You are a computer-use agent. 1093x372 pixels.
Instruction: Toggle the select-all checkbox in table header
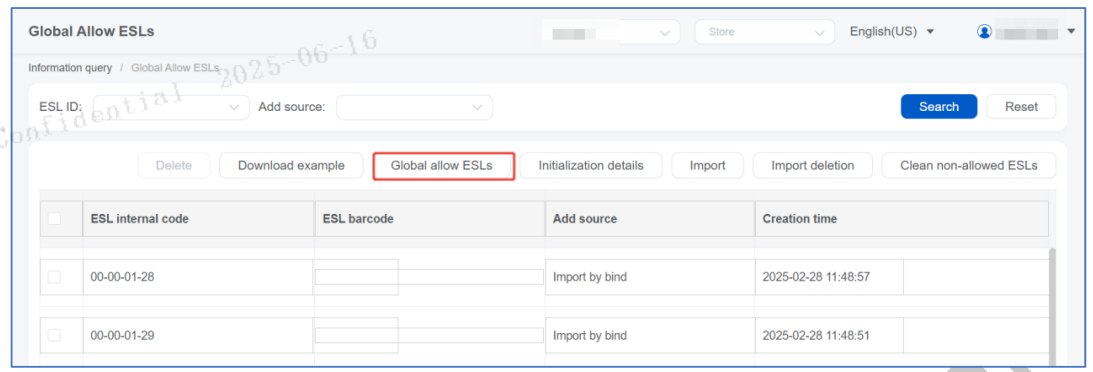click(54, 219)
